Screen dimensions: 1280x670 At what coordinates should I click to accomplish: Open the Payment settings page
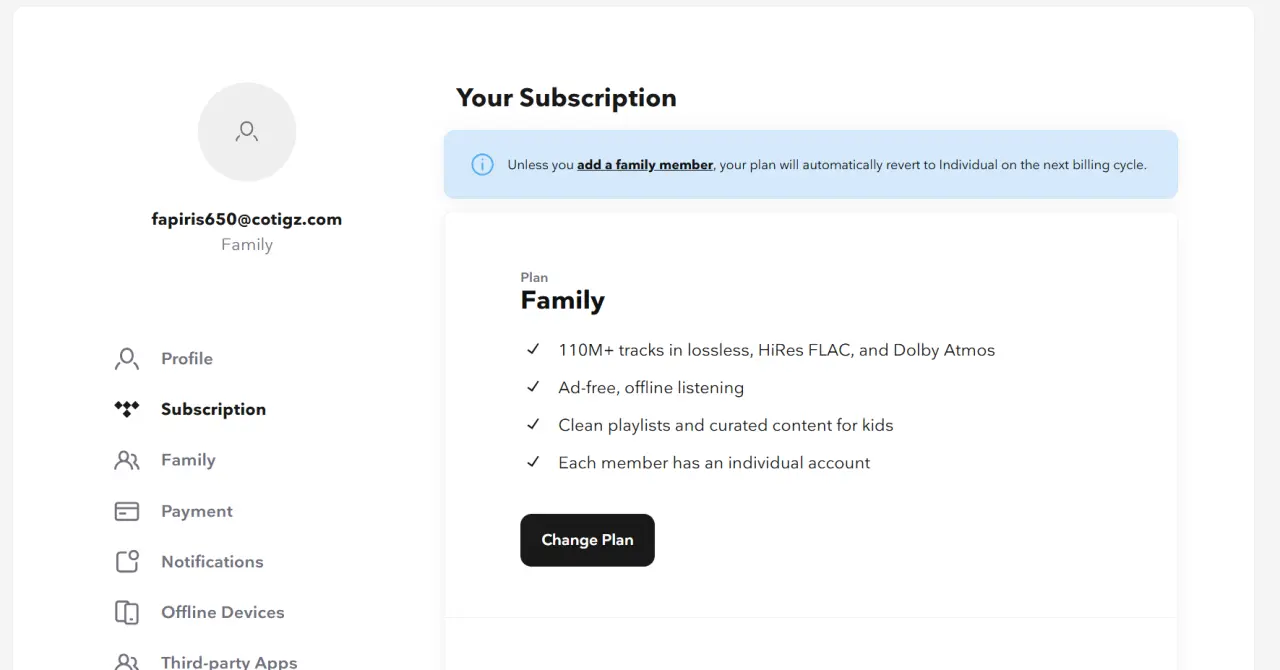[x=197, y=511]
